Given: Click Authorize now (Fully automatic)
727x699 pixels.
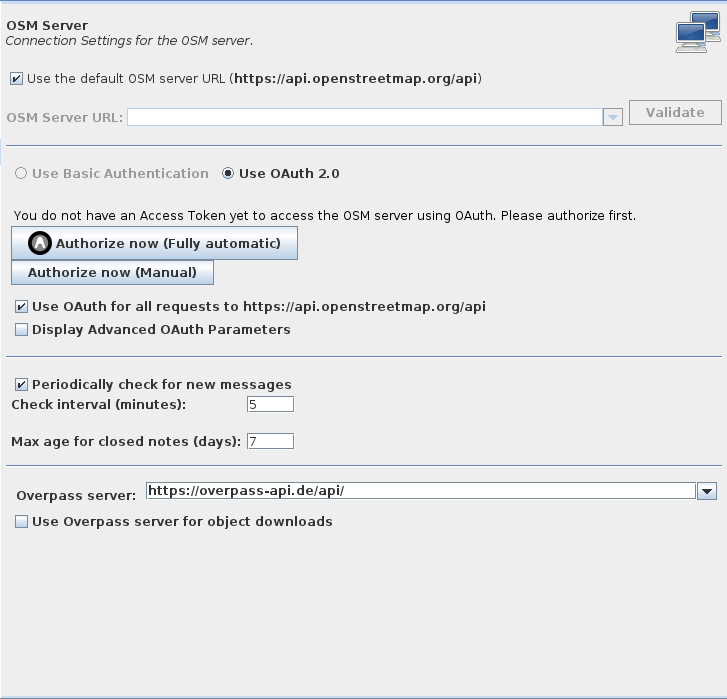Looking at the screenshot, I should [x=154, y=243].
